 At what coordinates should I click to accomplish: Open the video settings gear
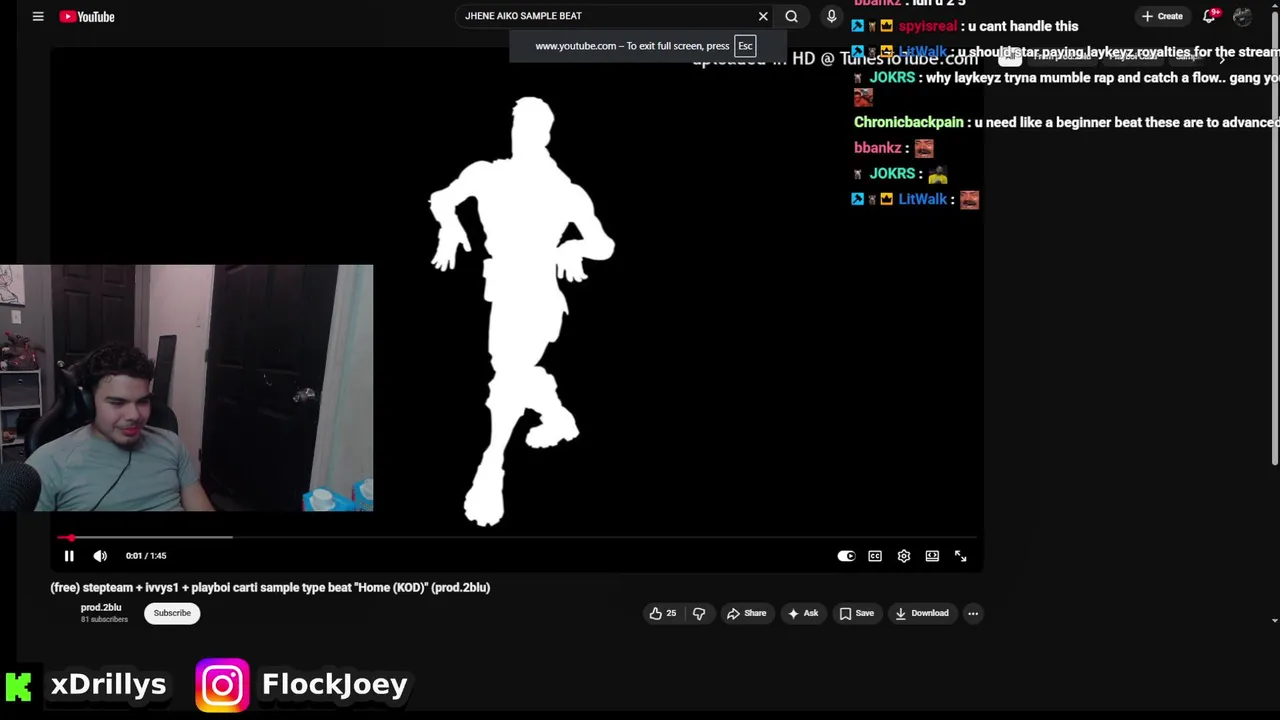[904, 556]
